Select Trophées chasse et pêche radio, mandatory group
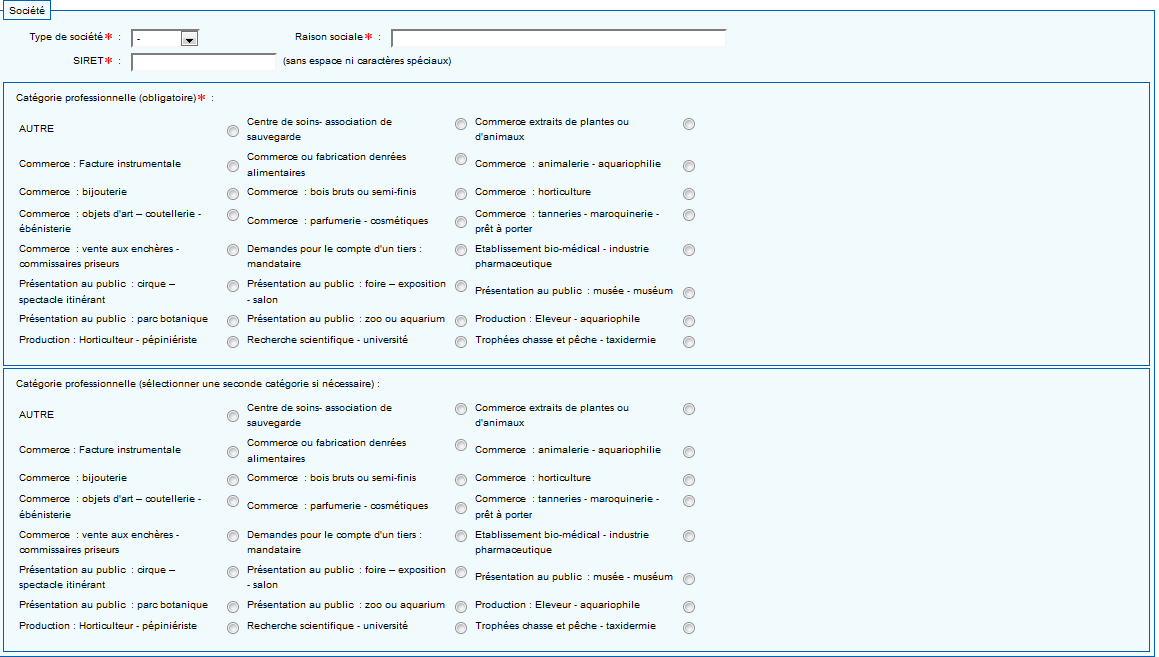This screenshot has height=657, width=1159. pos(689,342)
